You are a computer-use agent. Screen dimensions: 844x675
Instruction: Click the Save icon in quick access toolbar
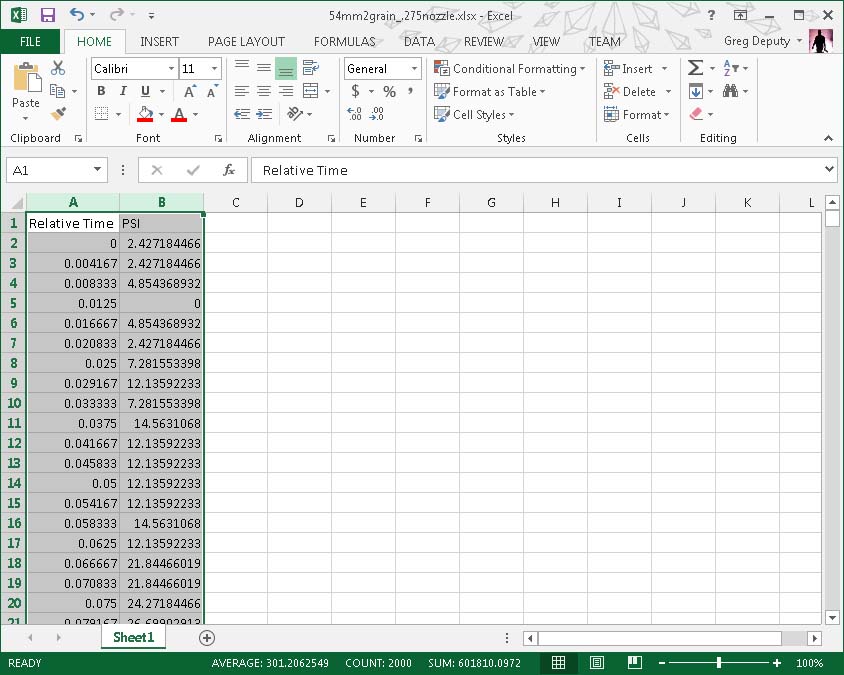(x=47, y=15)
